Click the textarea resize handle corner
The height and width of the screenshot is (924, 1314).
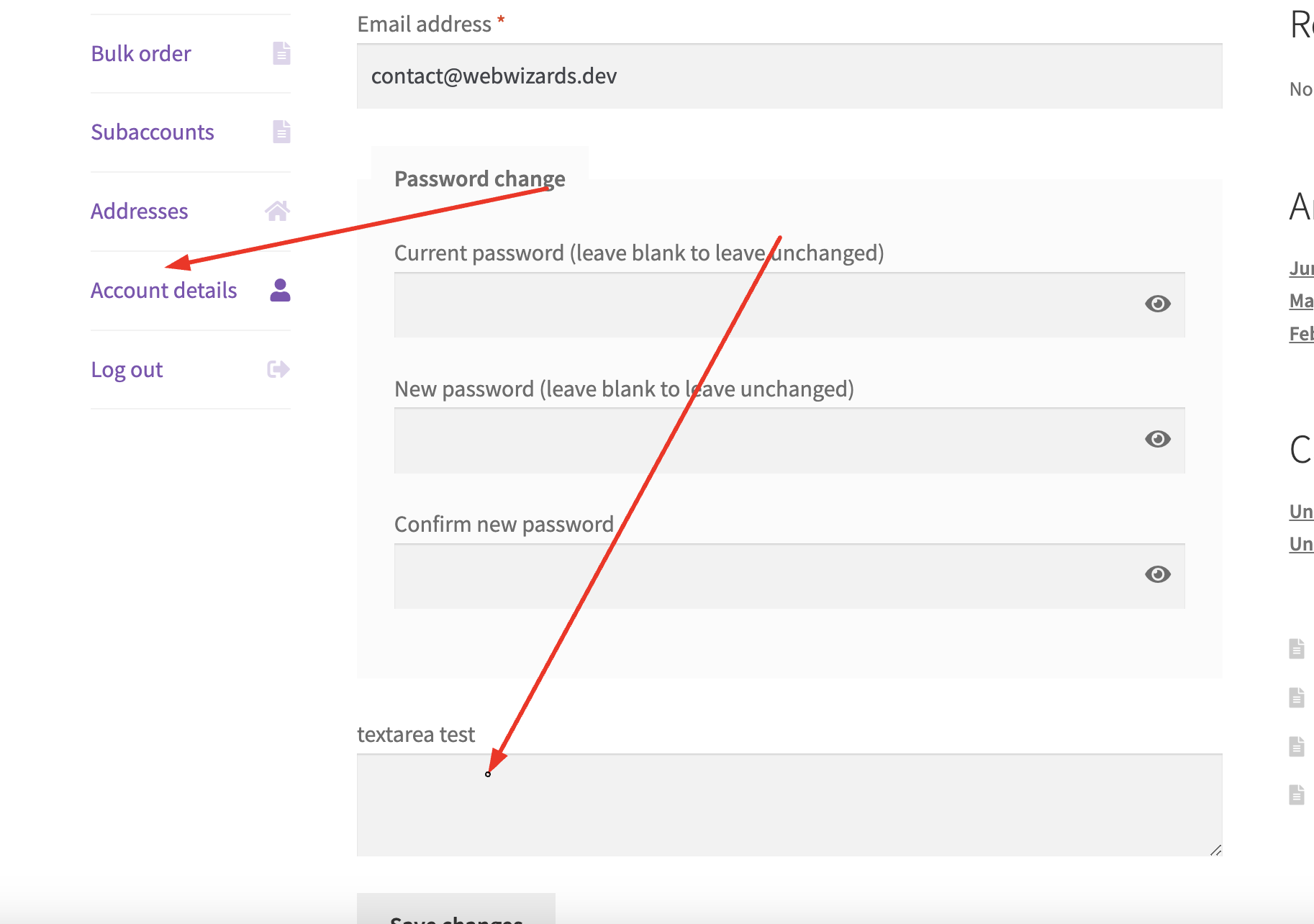pos(1216,850)
